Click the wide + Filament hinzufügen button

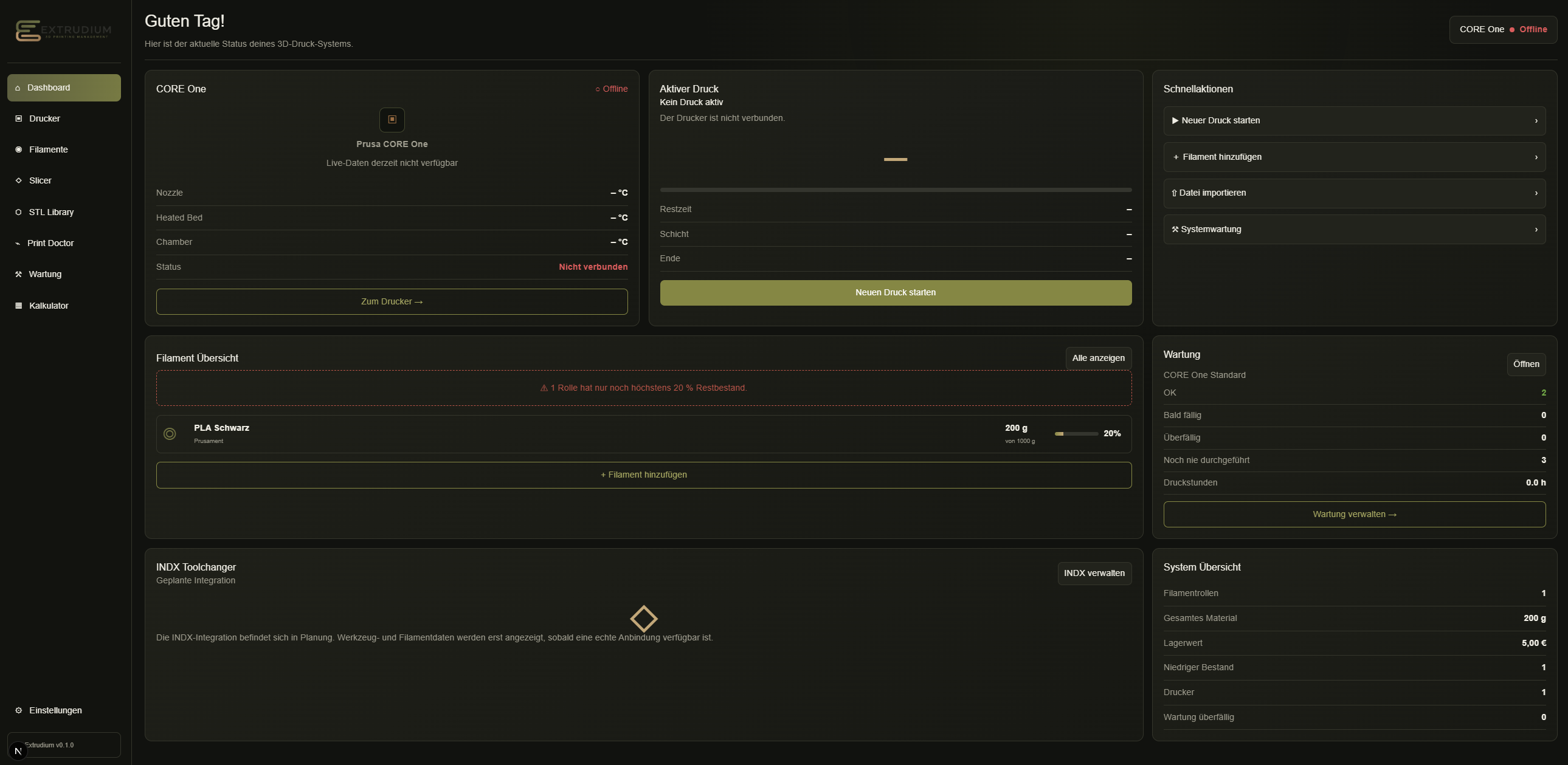tap(644, 475)
